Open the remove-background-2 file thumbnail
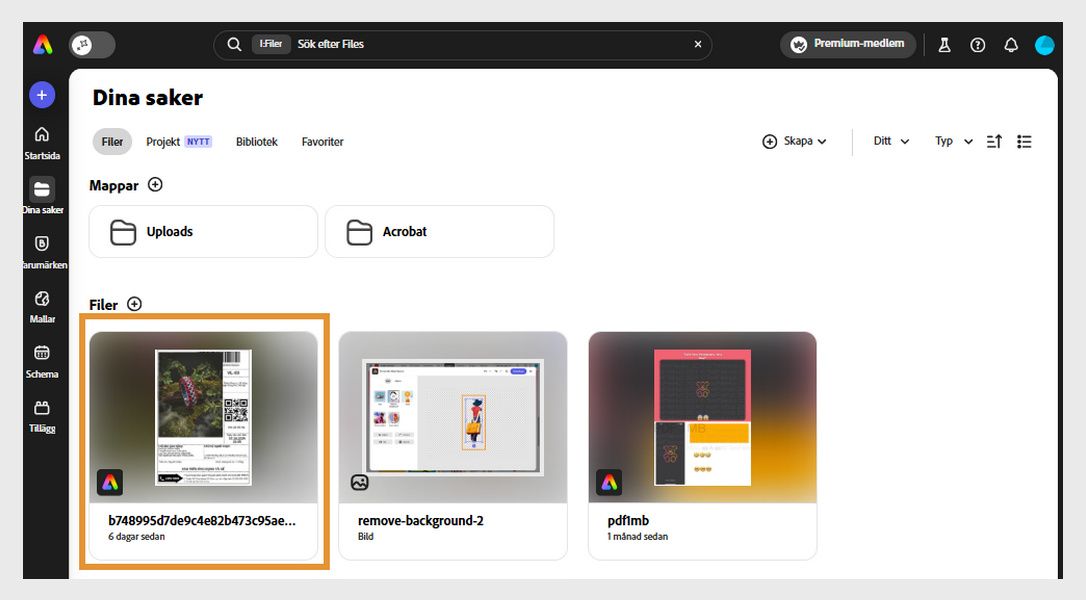Image resolution: width=1086 pixels, height=600 pixels. tap(452, 417)
